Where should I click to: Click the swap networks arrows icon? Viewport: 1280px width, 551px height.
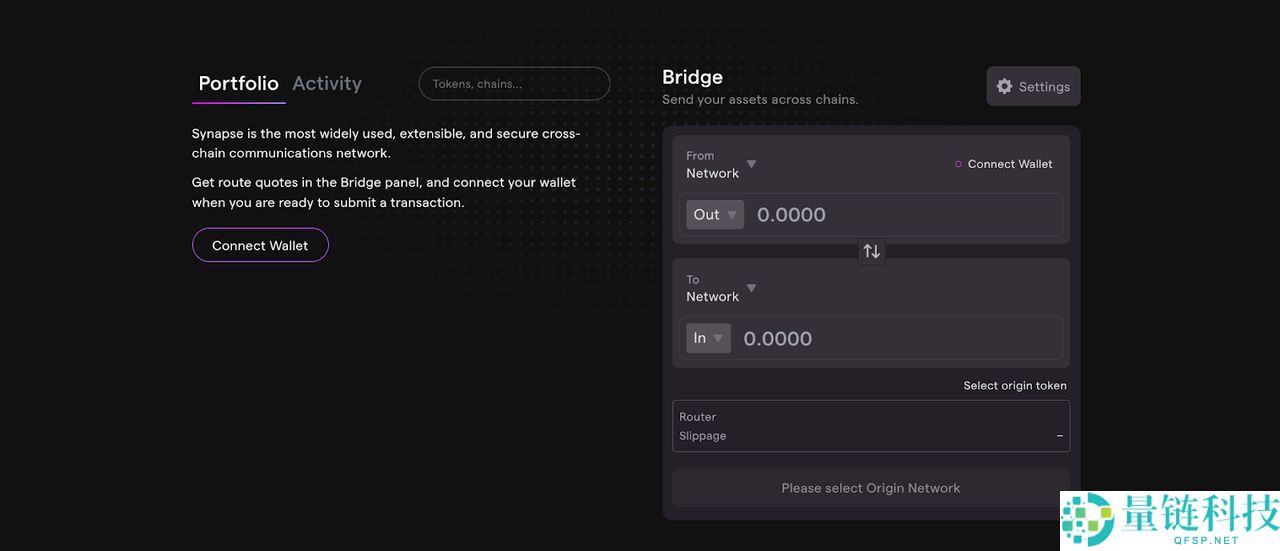[x=872, y=251]
